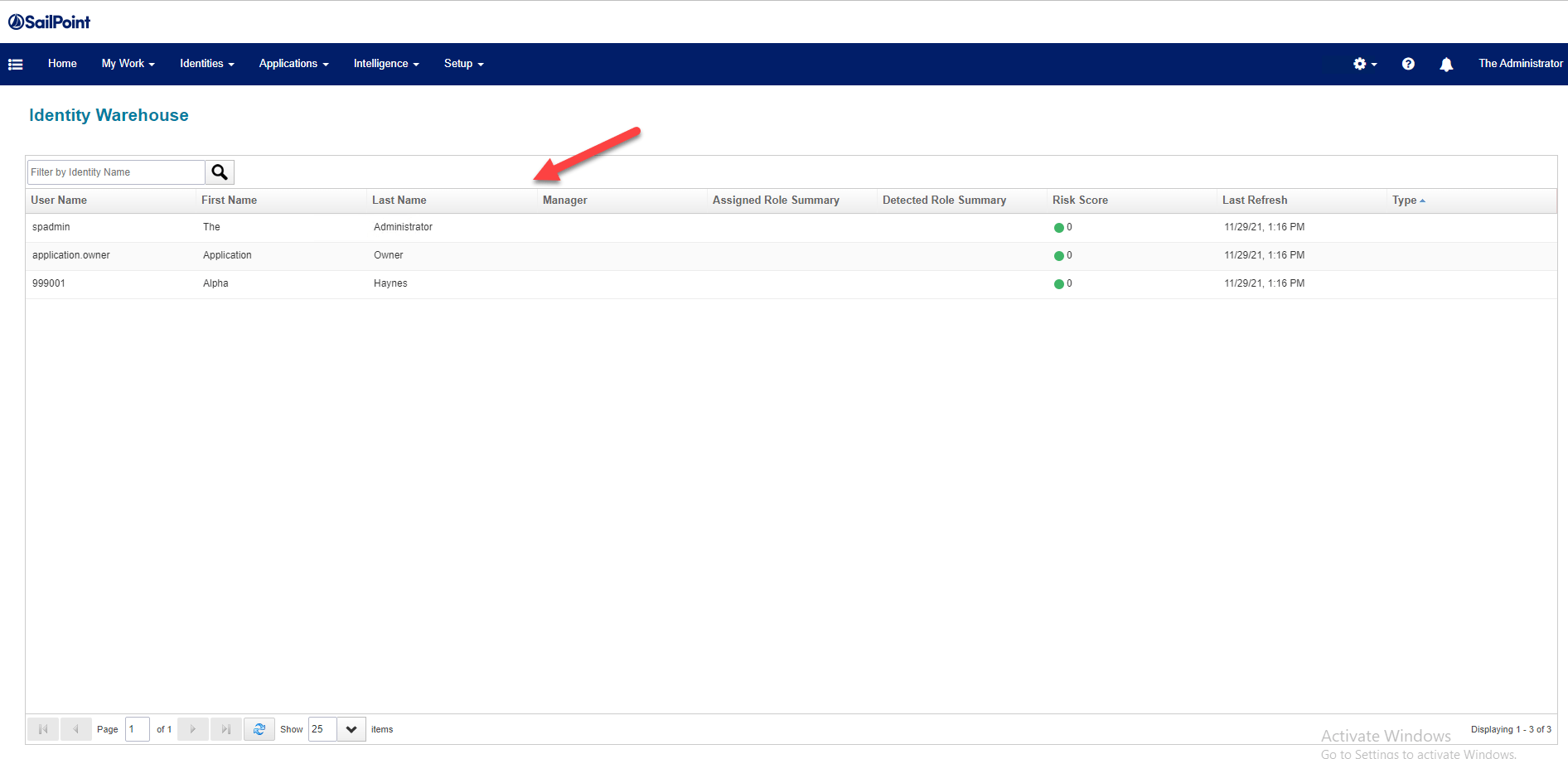The width and height of the screenshot is (1568, 759).
Task: Open the gear settings menu
Action: tap(1364, 64)
